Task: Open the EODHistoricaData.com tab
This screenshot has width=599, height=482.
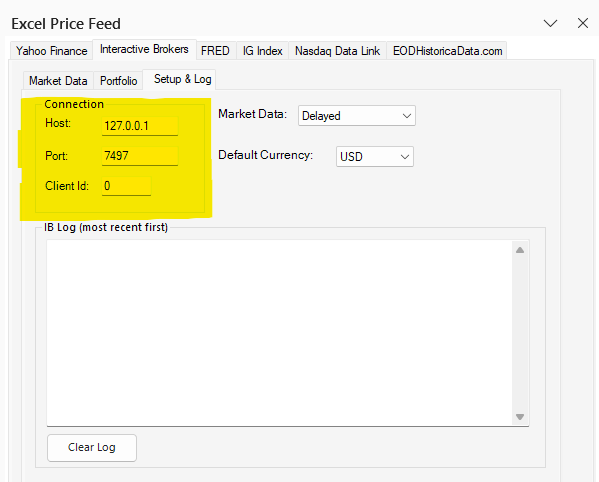Action: pyautogui.click(x=447, y=51)
